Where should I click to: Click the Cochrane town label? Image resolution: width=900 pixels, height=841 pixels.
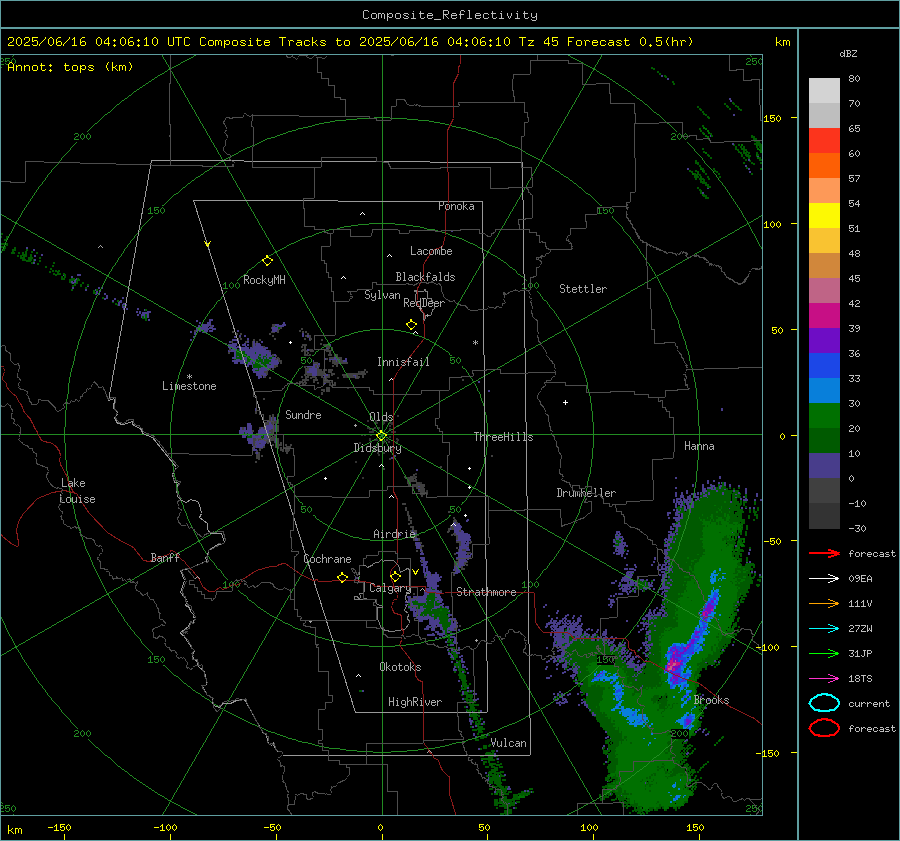click(x=327, y=559)
